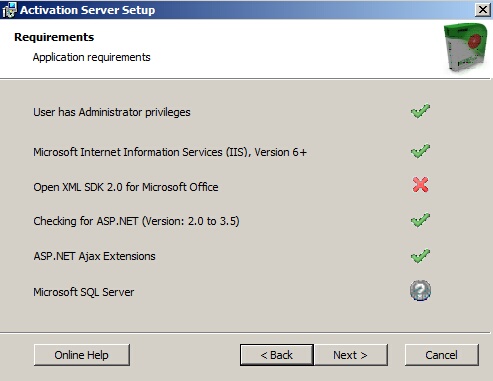Click the Requirements heading in the header
The width and height of the screenshot is (493, 381).
coord(54,37)
